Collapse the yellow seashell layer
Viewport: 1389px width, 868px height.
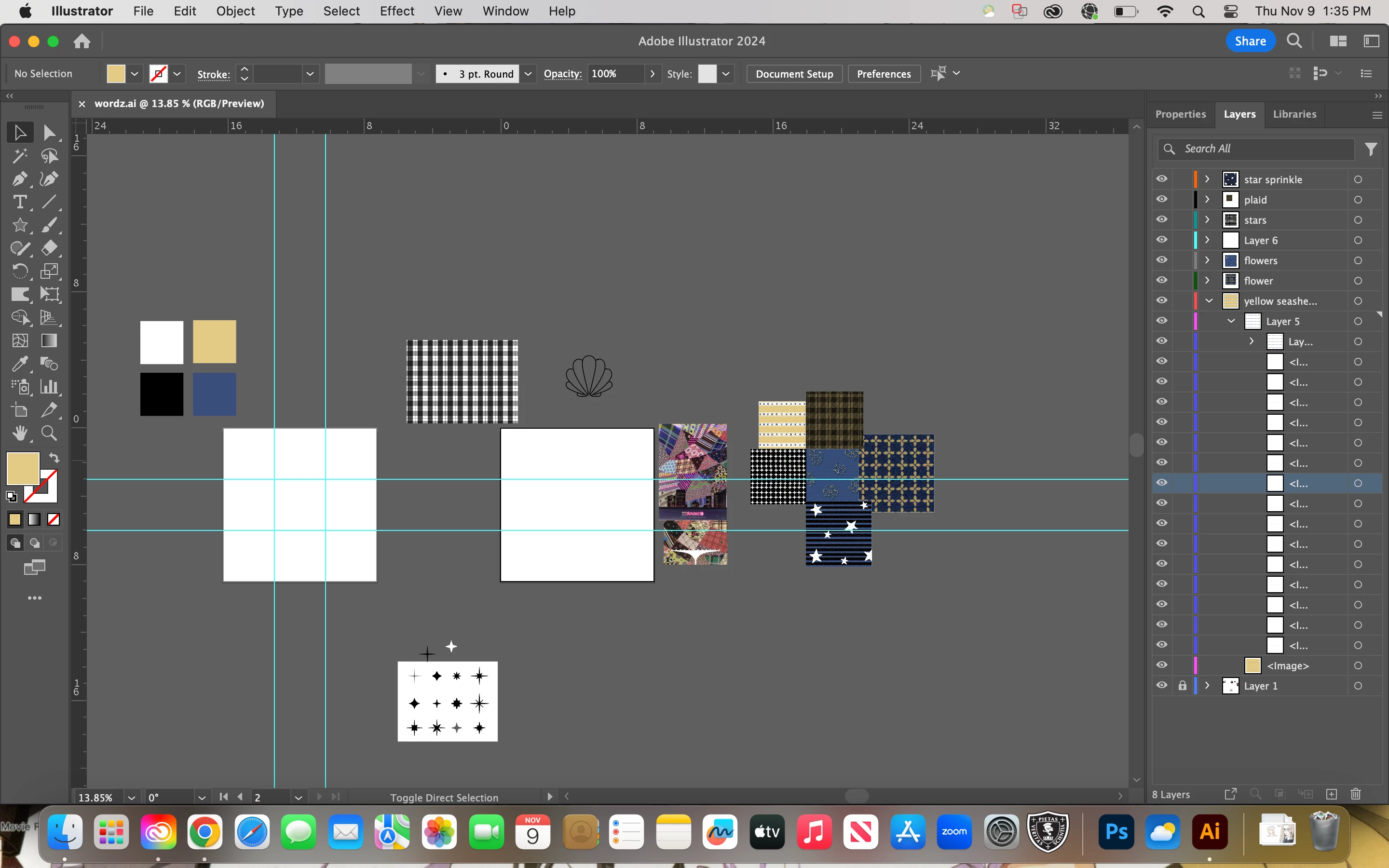1209,301
